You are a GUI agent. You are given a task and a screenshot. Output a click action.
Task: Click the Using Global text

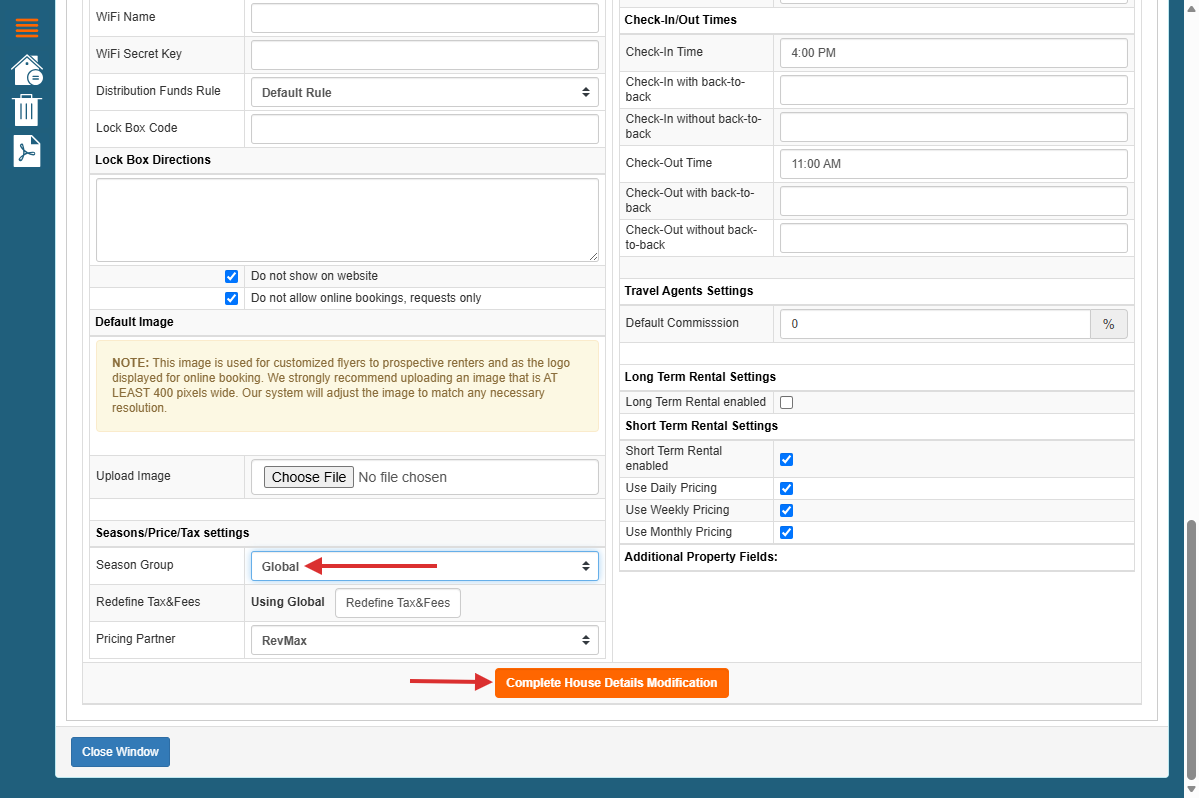point(288,602)
